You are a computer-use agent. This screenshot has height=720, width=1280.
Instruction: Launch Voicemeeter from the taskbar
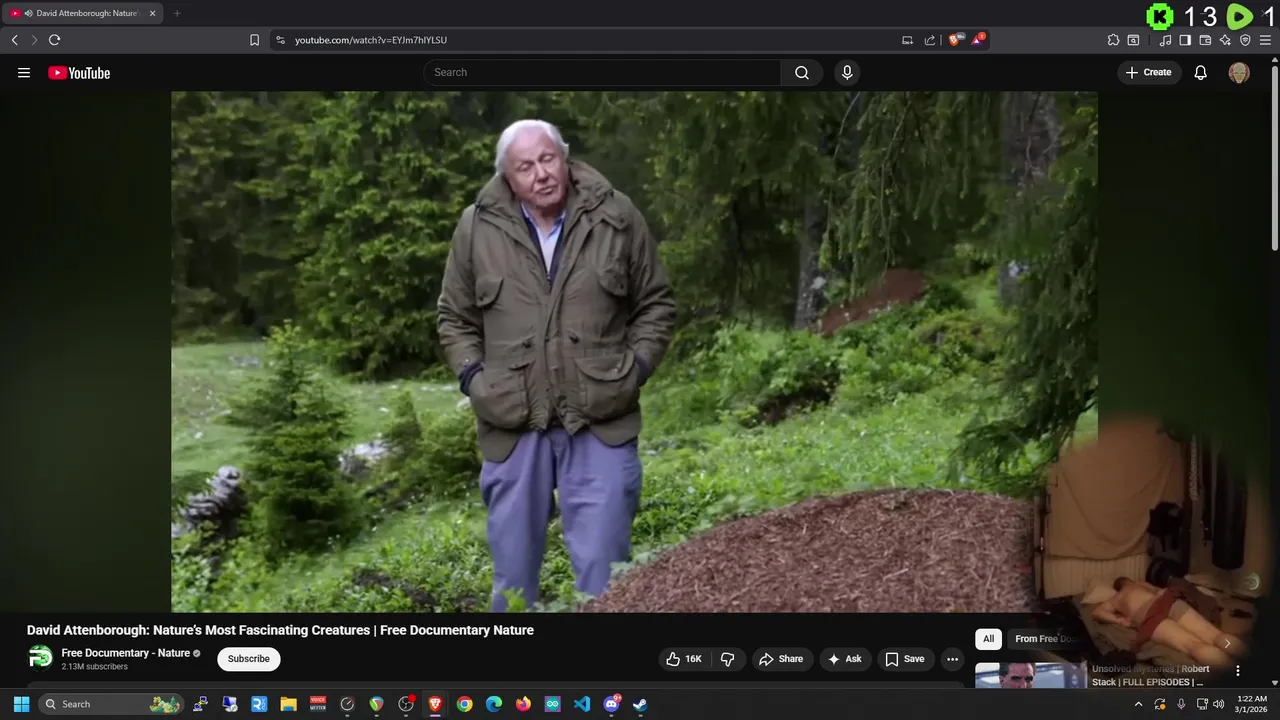tap(318, 704)
